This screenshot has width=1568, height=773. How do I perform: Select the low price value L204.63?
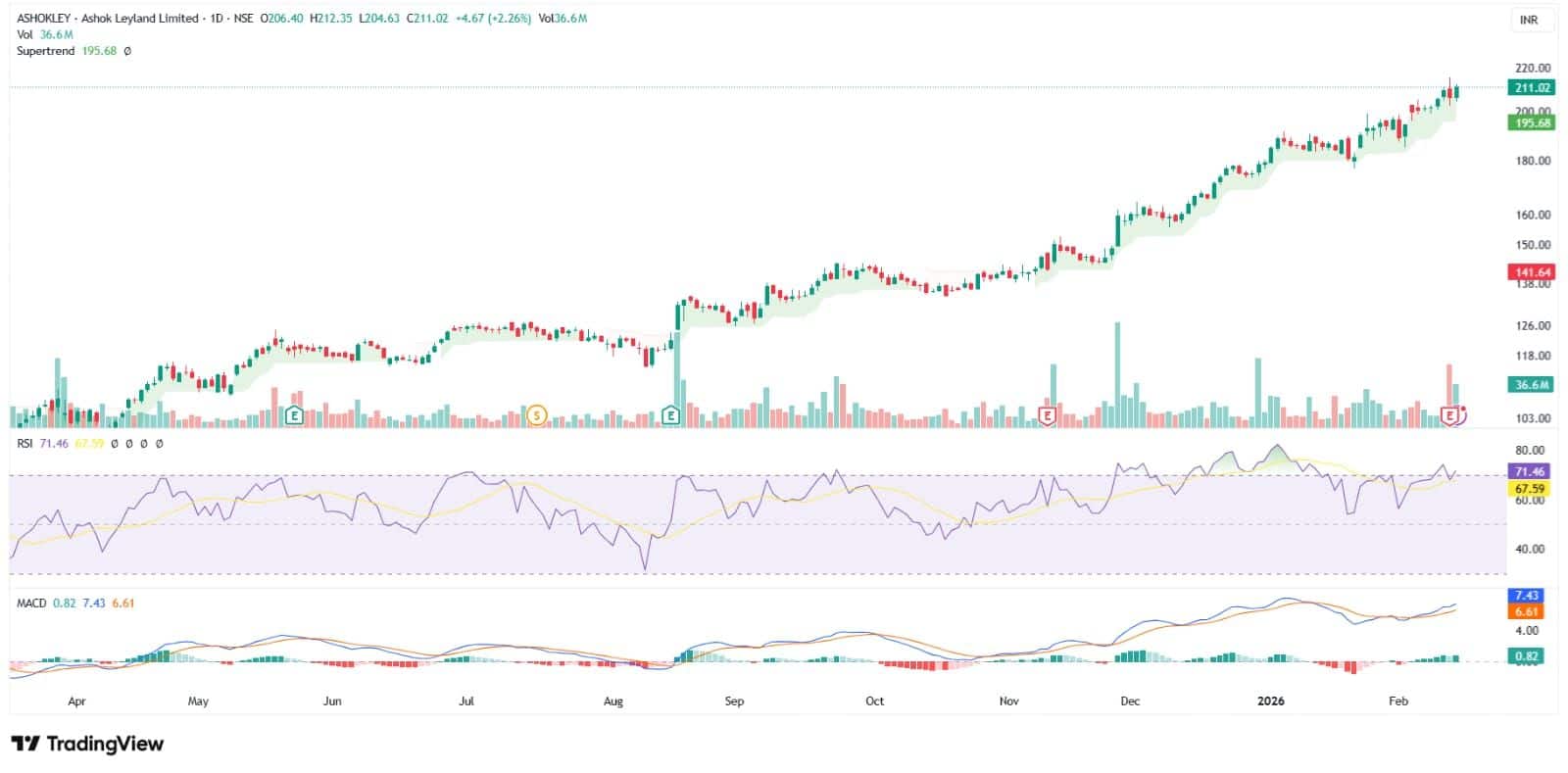(x=378, y=18)
